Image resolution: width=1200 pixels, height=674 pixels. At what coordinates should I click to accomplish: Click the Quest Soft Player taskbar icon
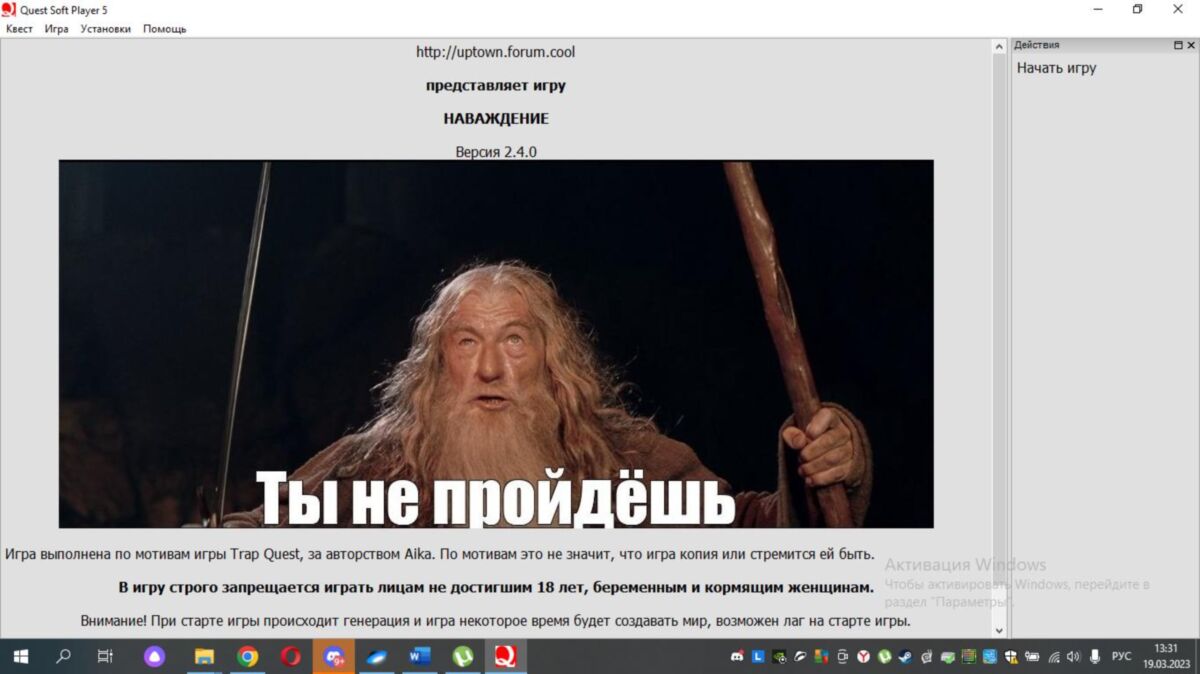(506, 657)
